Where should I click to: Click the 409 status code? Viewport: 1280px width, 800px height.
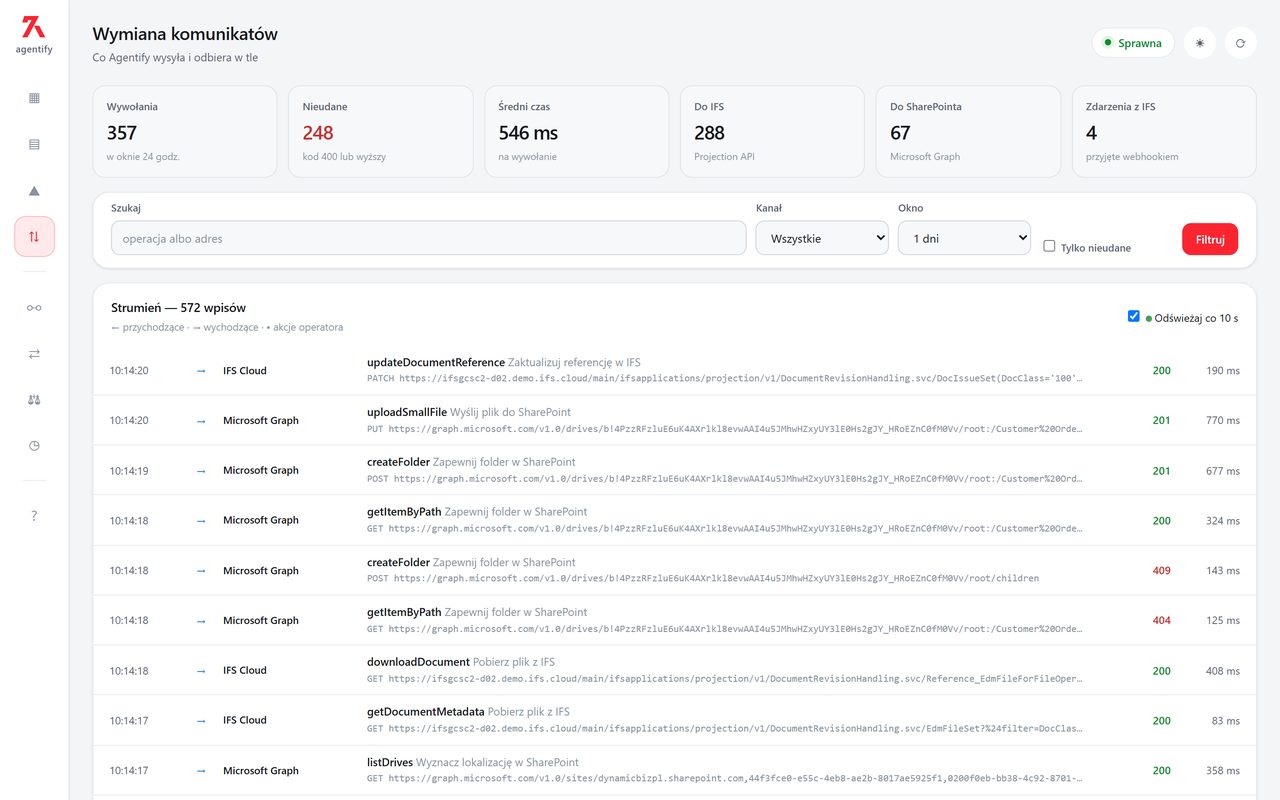(1161, 571)
